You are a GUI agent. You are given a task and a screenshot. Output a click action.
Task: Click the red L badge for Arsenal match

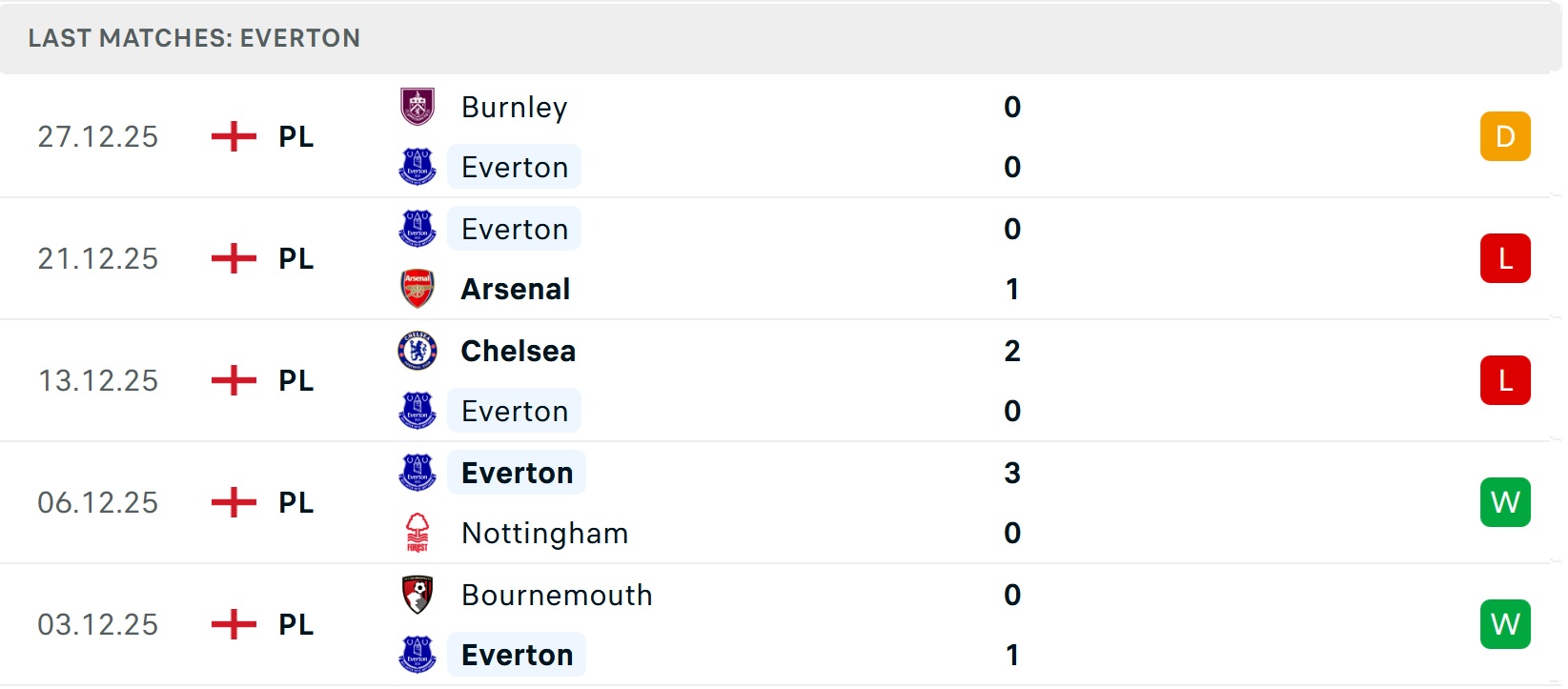(1505, 258)
